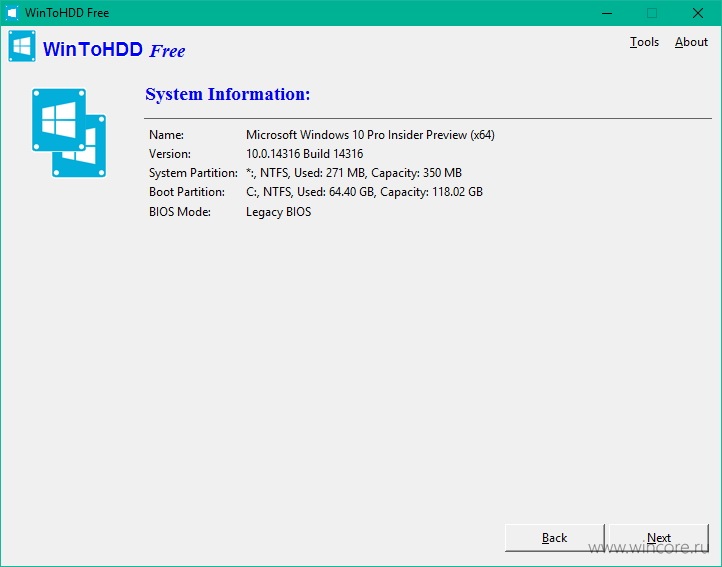Image resolution: width=722 pixels, height=567 pixels.
Task: Click the disabled maximize window button
Action: 652,13
